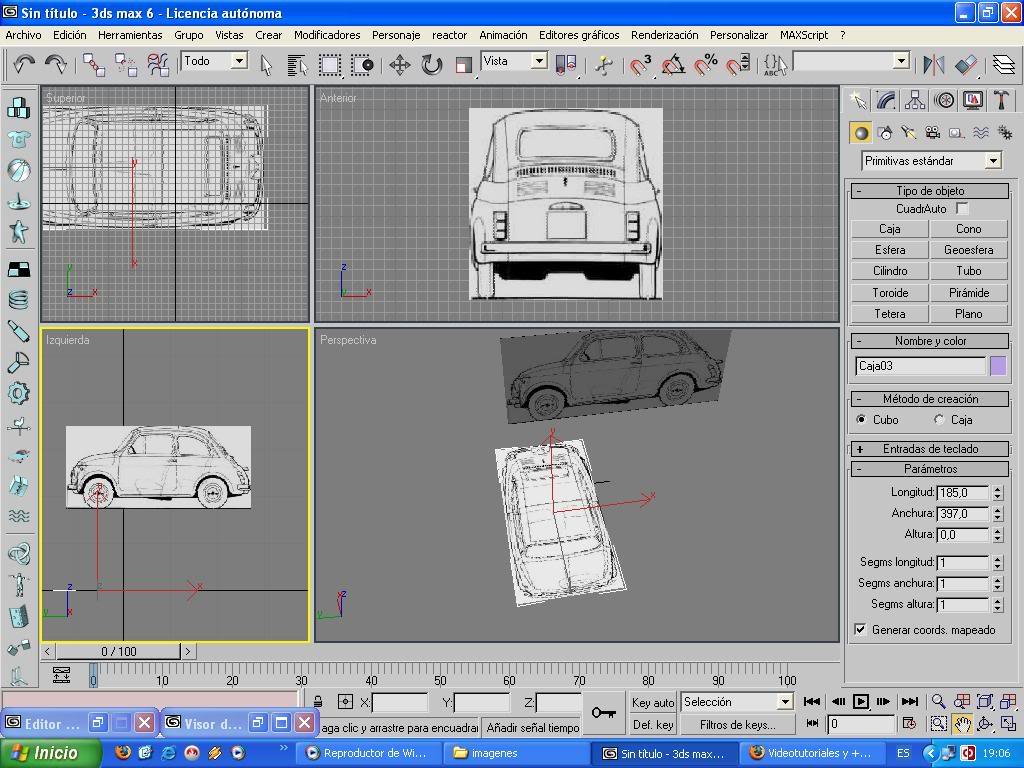Screen dimensions: 1024x768
Task: Click the Filtros de keys button
Action: point(738,725)
